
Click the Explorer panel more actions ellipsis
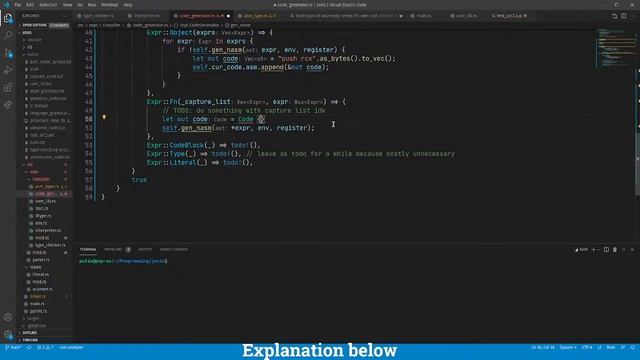pyautogui.click(x=64, y=16)
